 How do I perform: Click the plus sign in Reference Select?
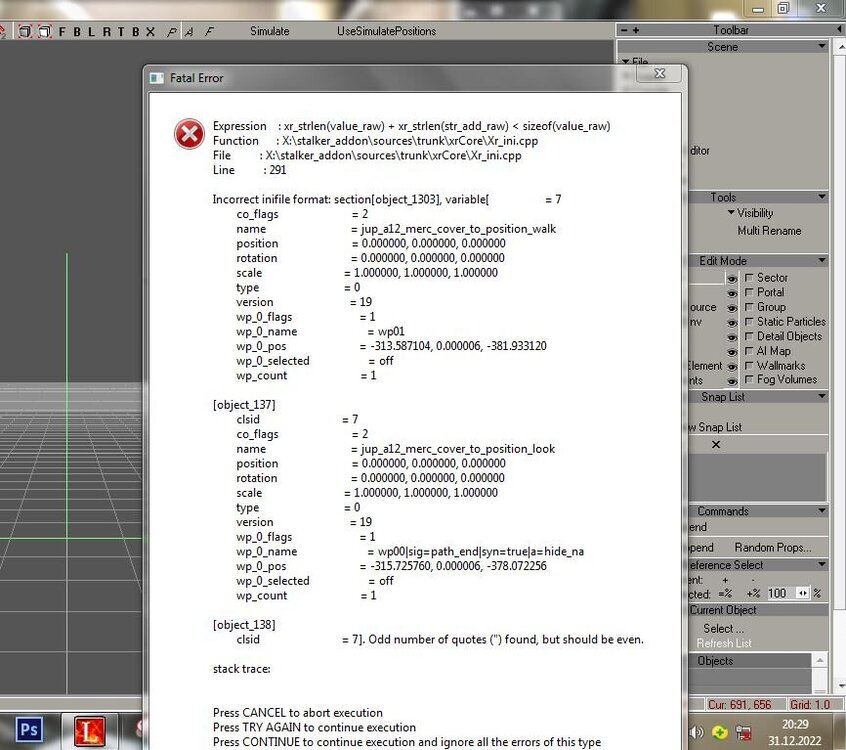coord(725,580)
